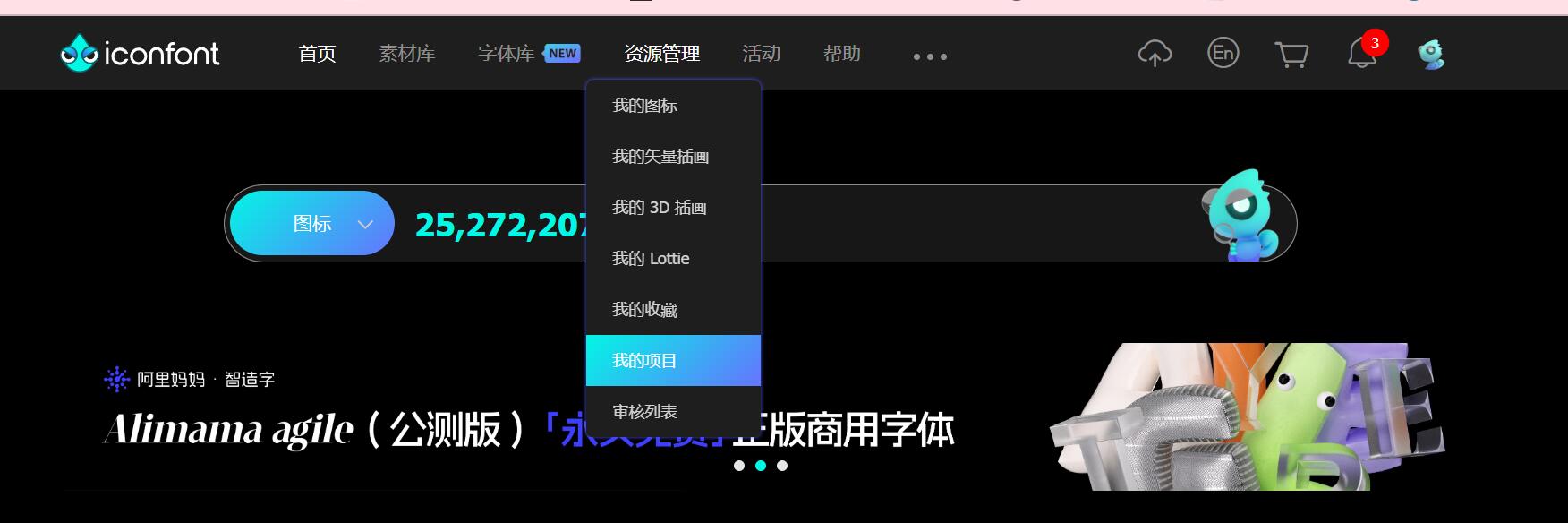This screenshot has width=1568, height=523.
Task: Open the cloud upload icon
Action: 1155,54
